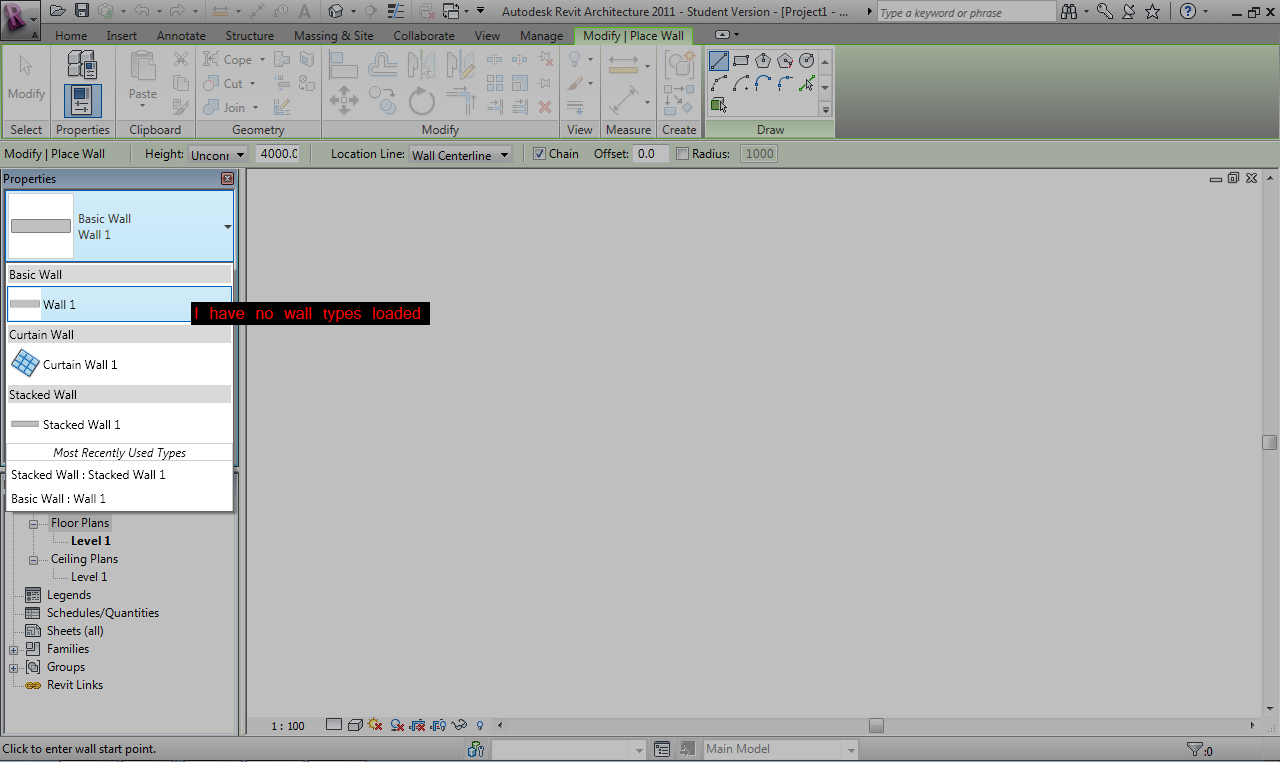Click the keyword search input box
The width and height of the screenshot is (1280, 762).
[966, 12]
